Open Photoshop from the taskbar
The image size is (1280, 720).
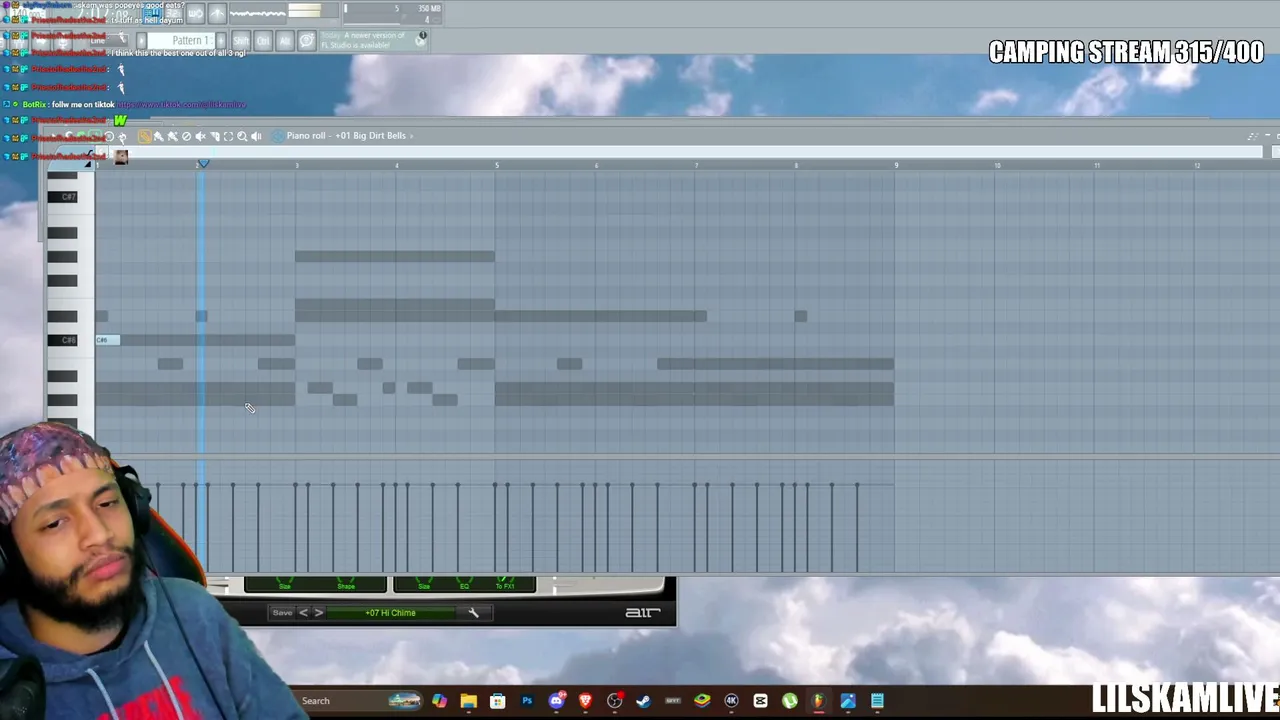(x=527, y=701)
